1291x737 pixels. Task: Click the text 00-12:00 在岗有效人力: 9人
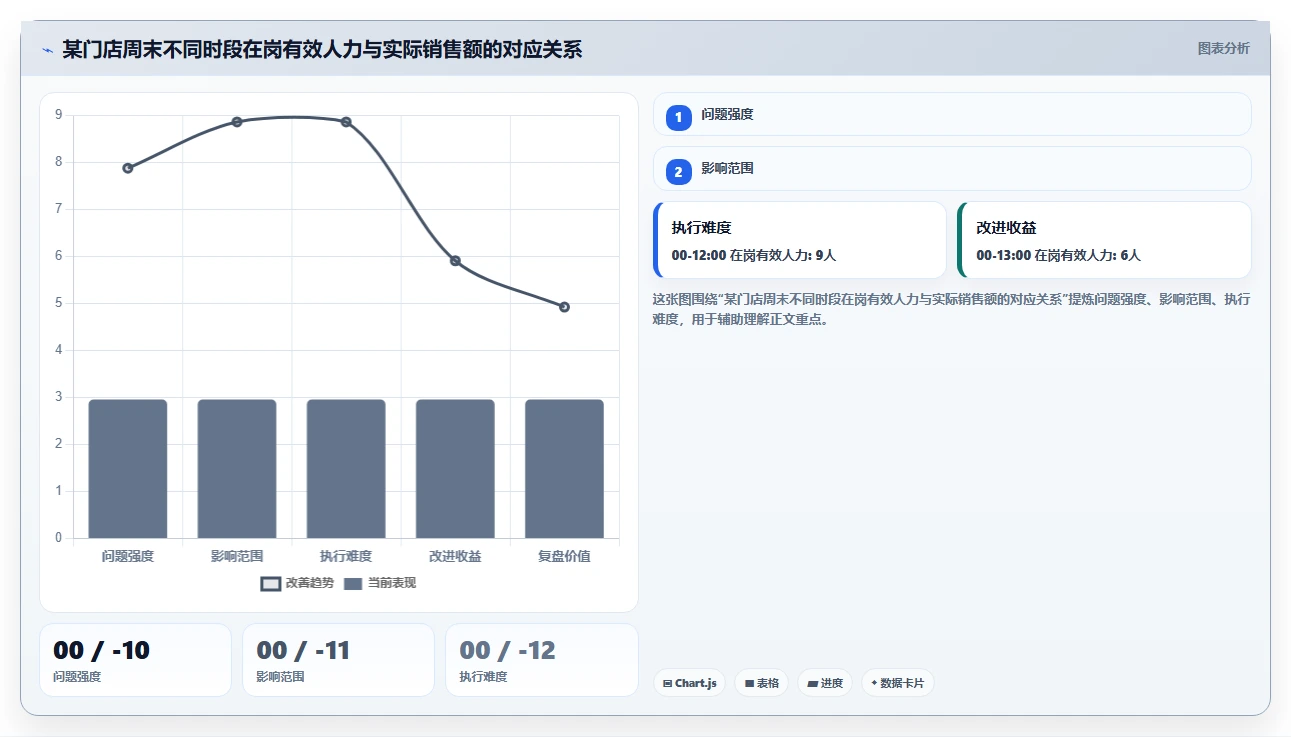754,255
